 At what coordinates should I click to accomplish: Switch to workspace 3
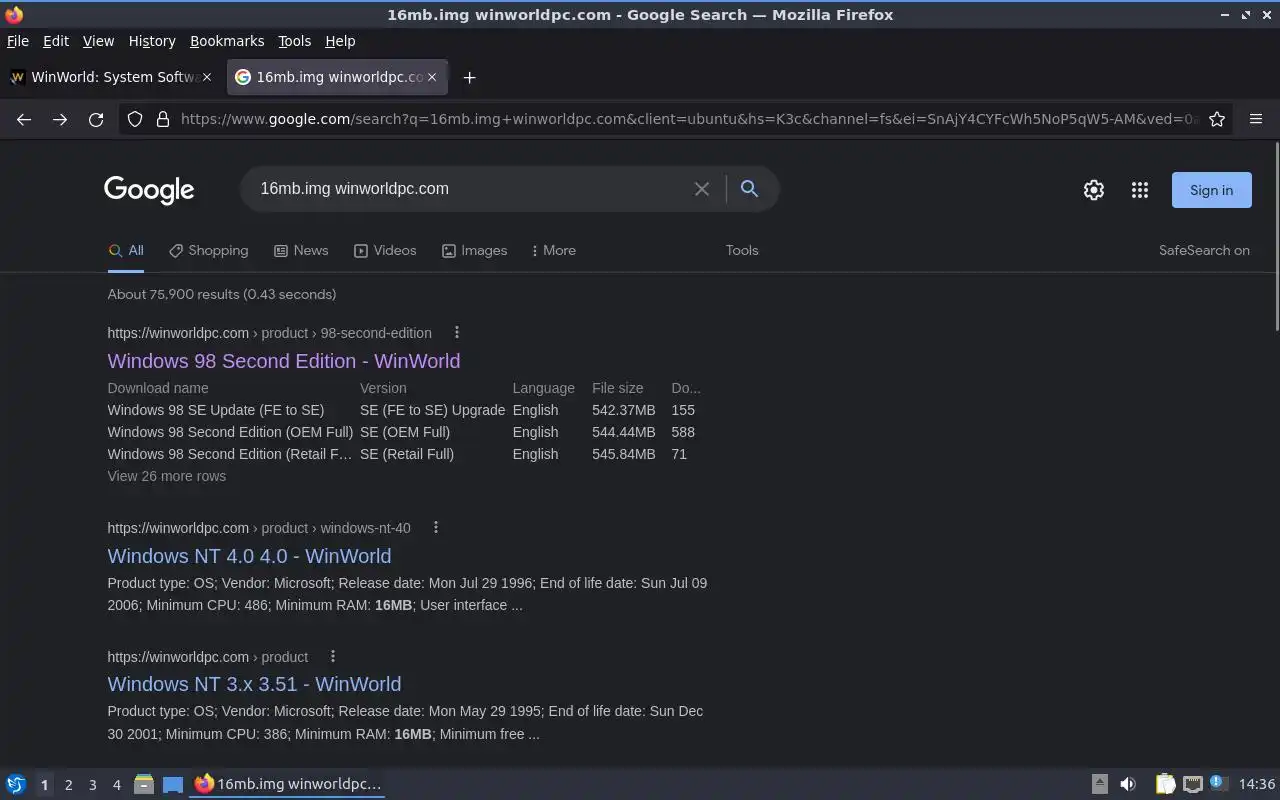[92, 785]
